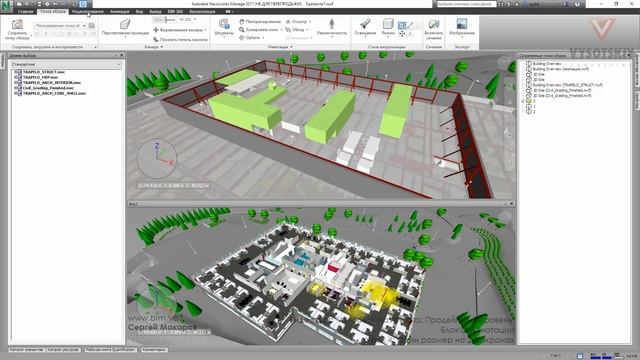Click the Save Viewpoint camera icon
This screenshot has height=360, width=640.
(17, 25)
